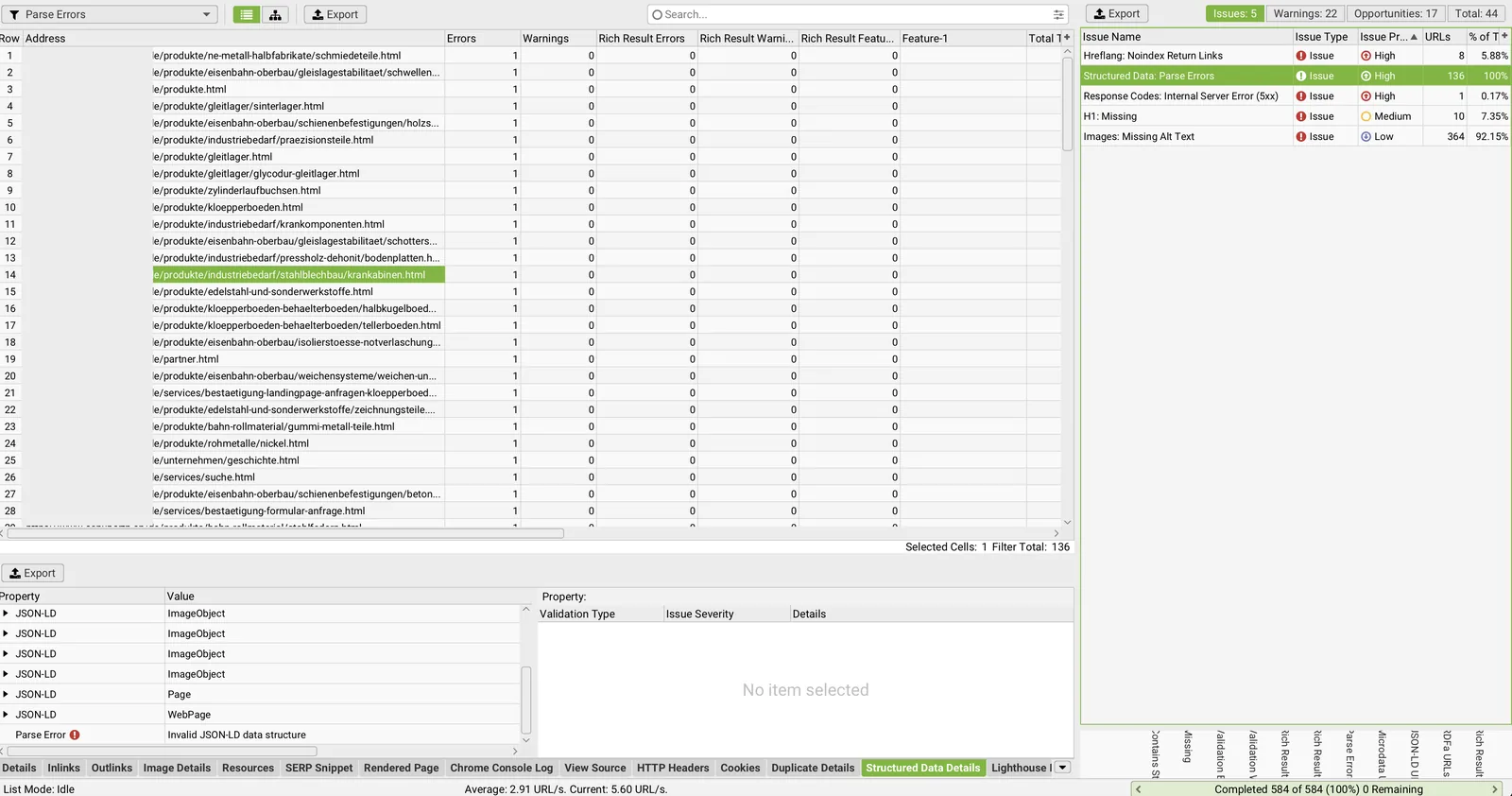Select the Total: 44 tab

1476,13
